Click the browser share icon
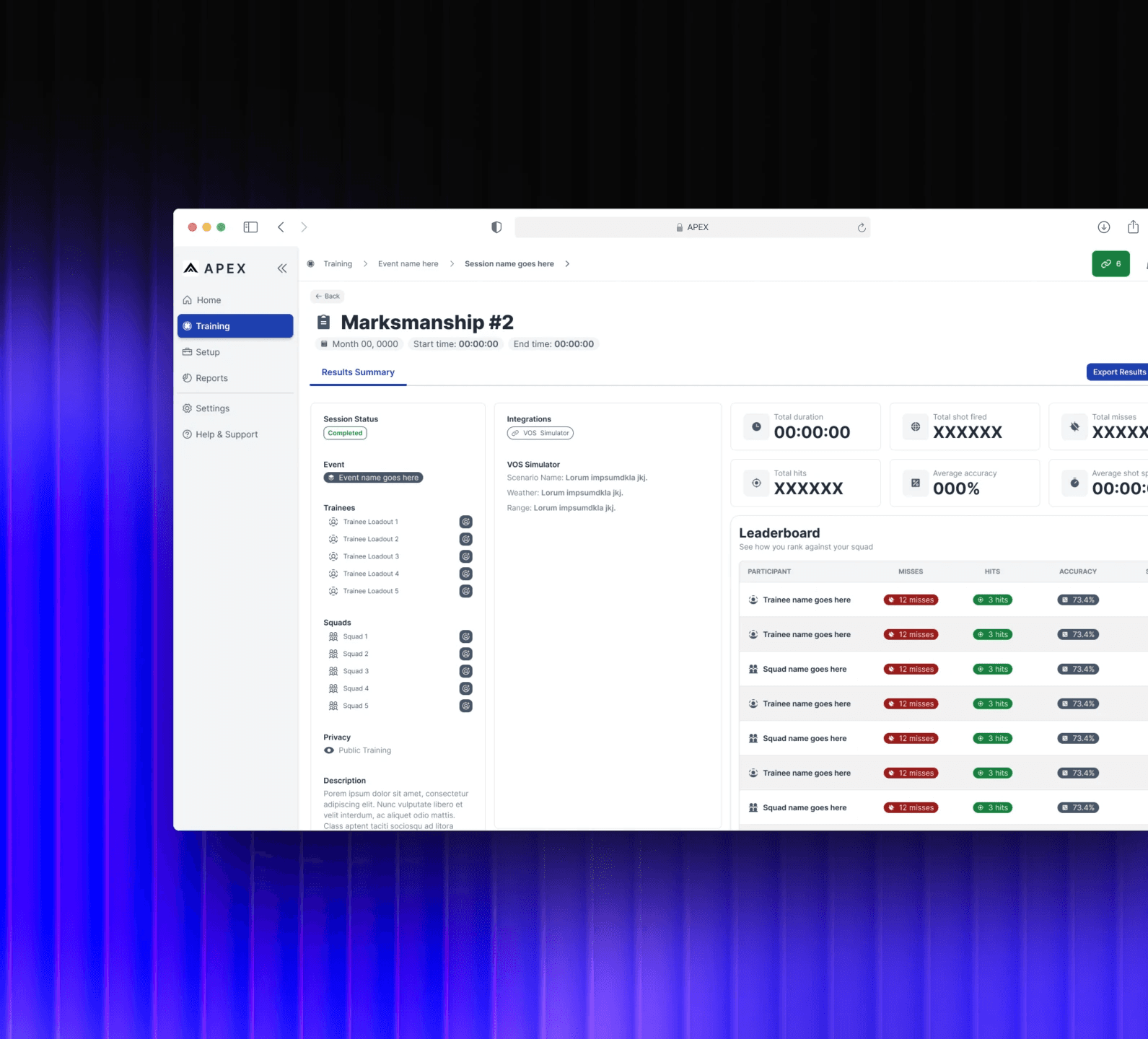The width and height of the screenshot is (1148, 1039). coord(1134,227)
